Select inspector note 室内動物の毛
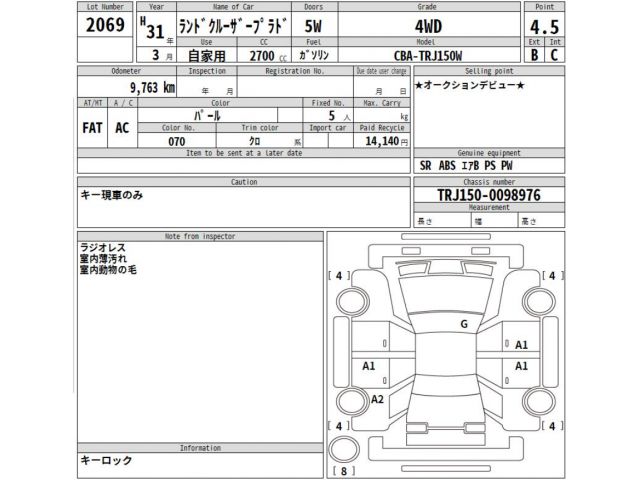 (108, 269)
